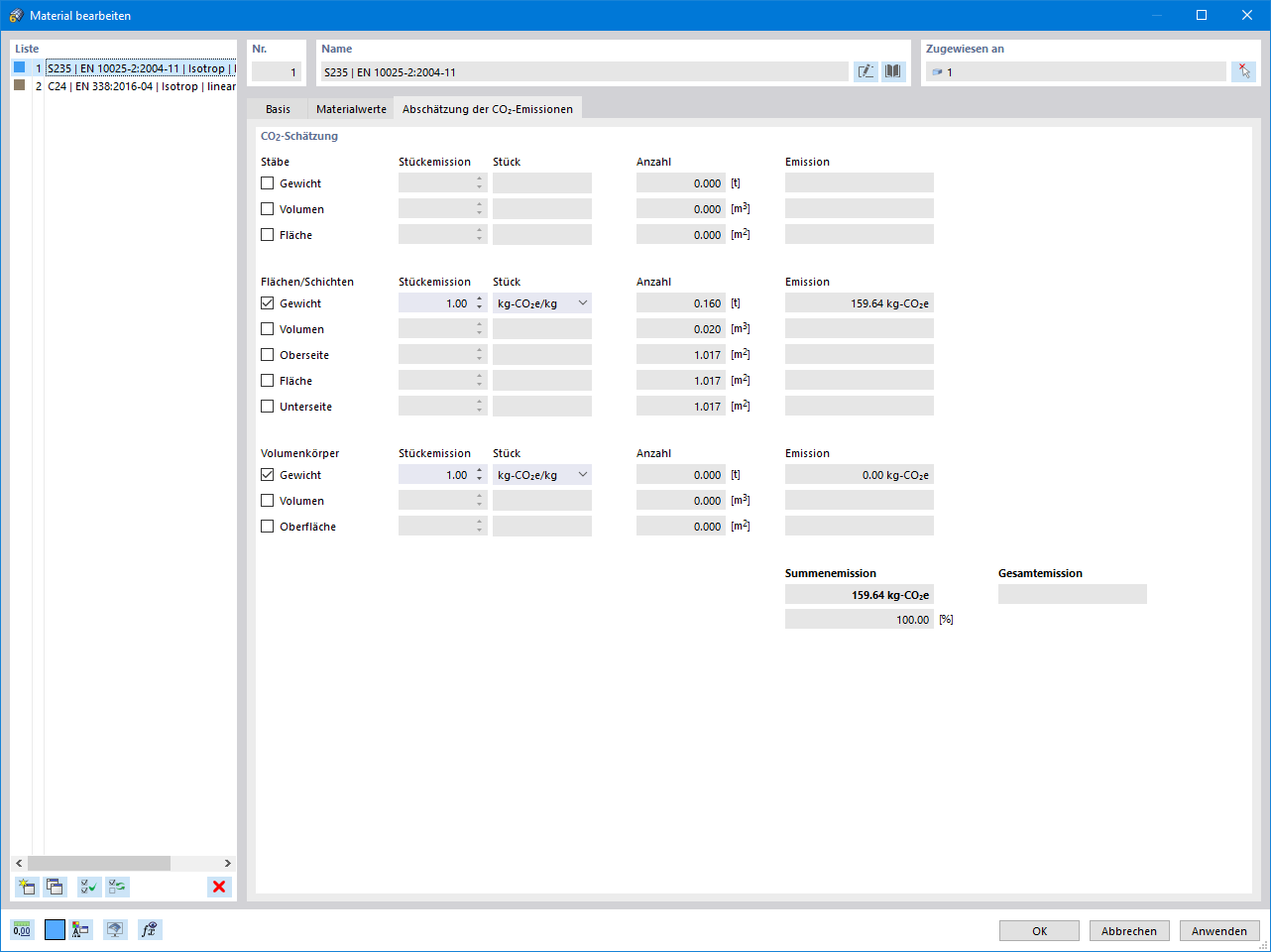Click the Anzahl value 0.020
1271x952 pixels.
681,329
